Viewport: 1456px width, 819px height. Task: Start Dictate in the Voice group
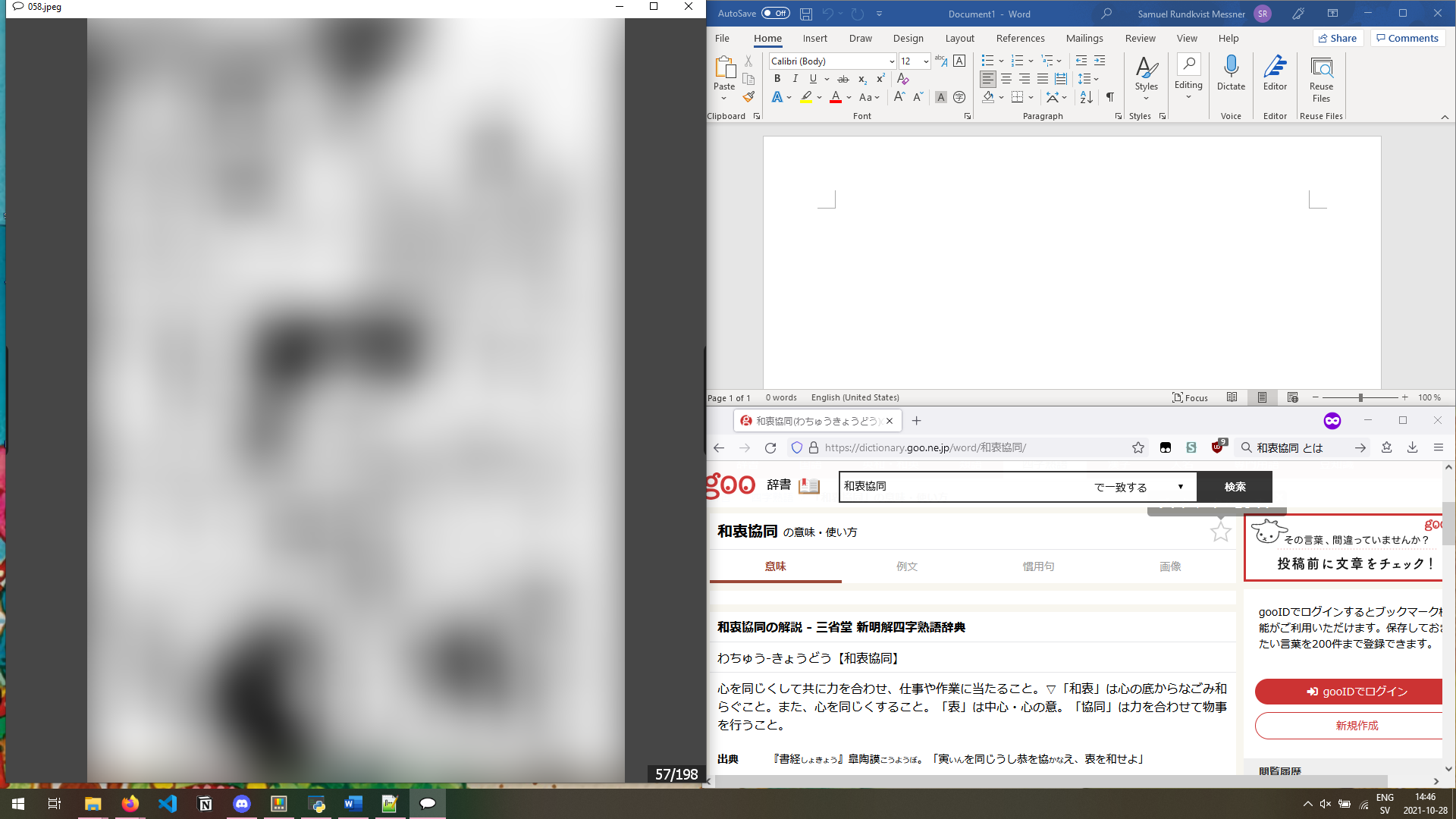[x=1230, y=72]
